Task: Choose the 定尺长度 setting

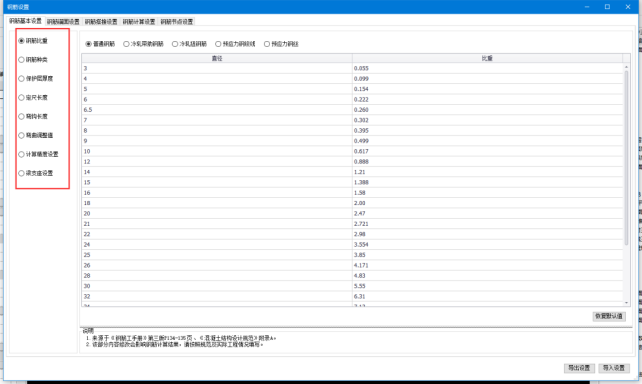Action: click(33, 97)
